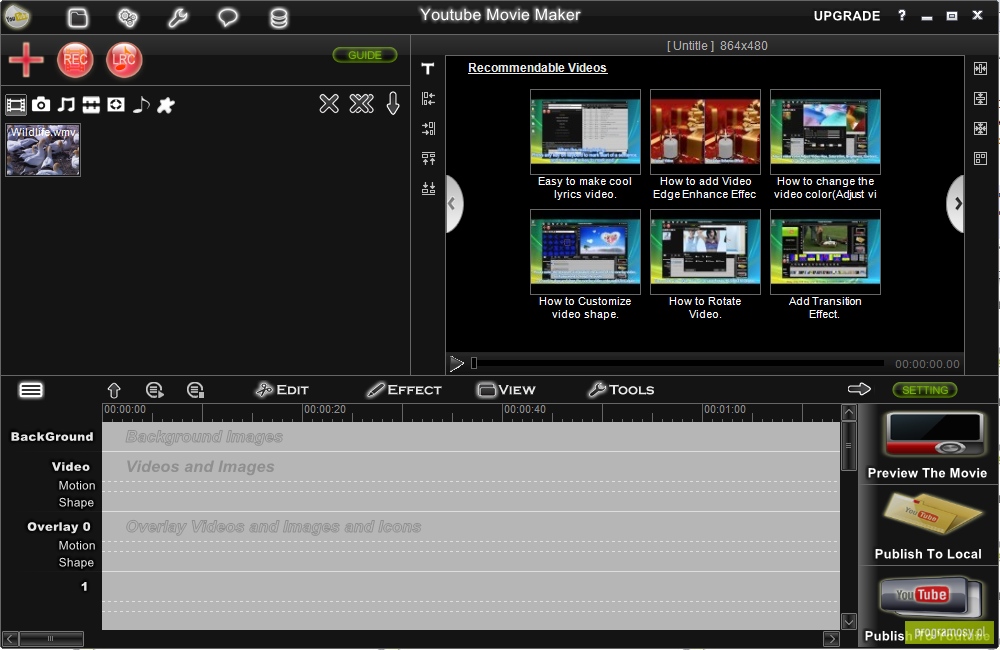Remove all media with double X icon
Image resolution: width=1000 pixels, height=650 pixels.
362,103
